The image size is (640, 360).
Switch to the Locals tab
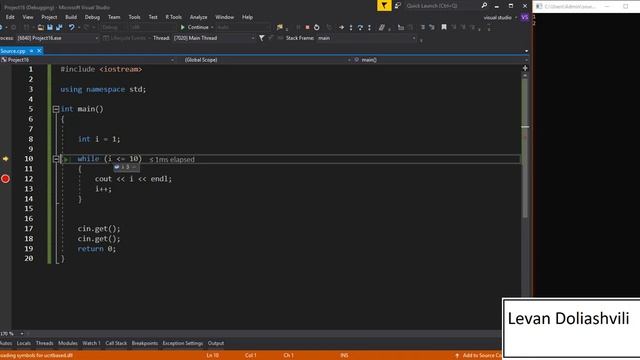click(24, 343)
